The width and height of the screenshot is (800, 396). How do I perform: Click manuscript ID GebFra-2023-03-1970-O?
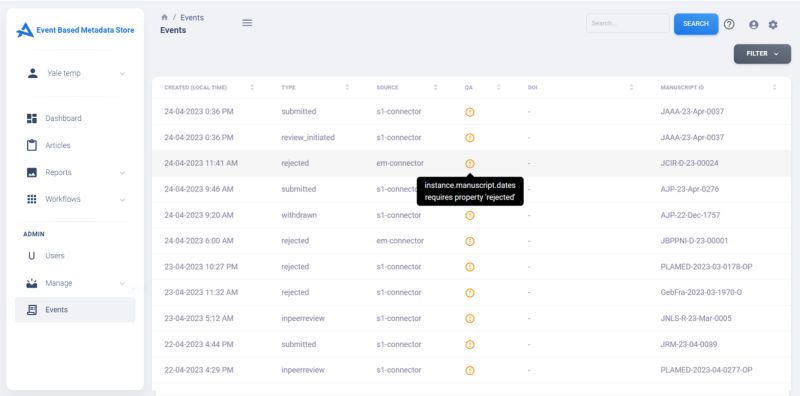tap(701, 293)
